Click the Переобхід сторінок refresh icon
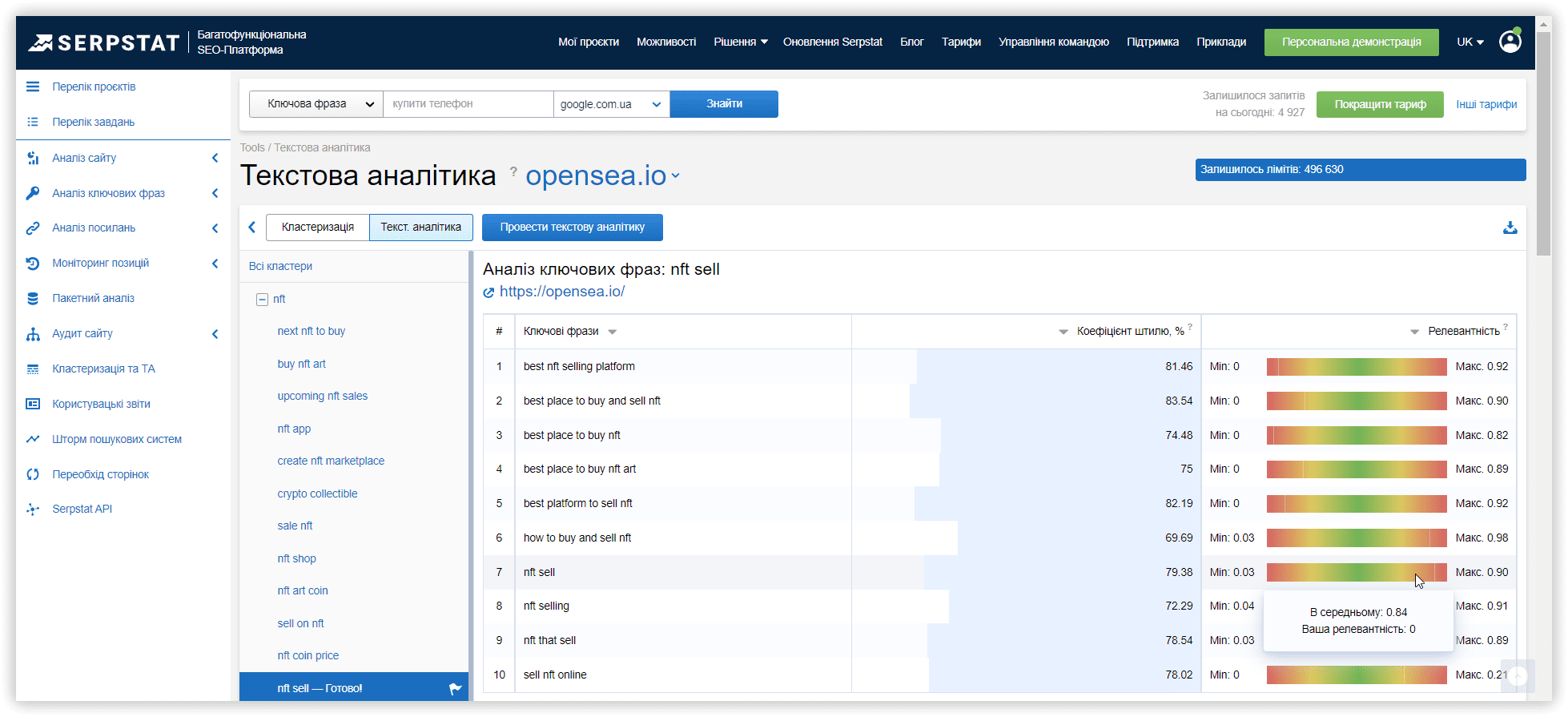 pyautogui.click(x=33, y=474)
